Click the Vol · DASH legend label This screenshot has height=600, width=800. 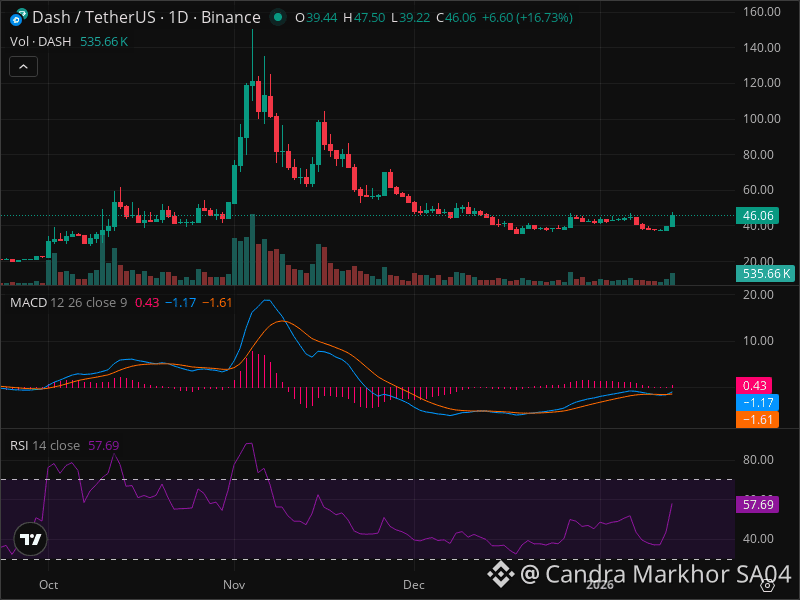coord(40,41)
